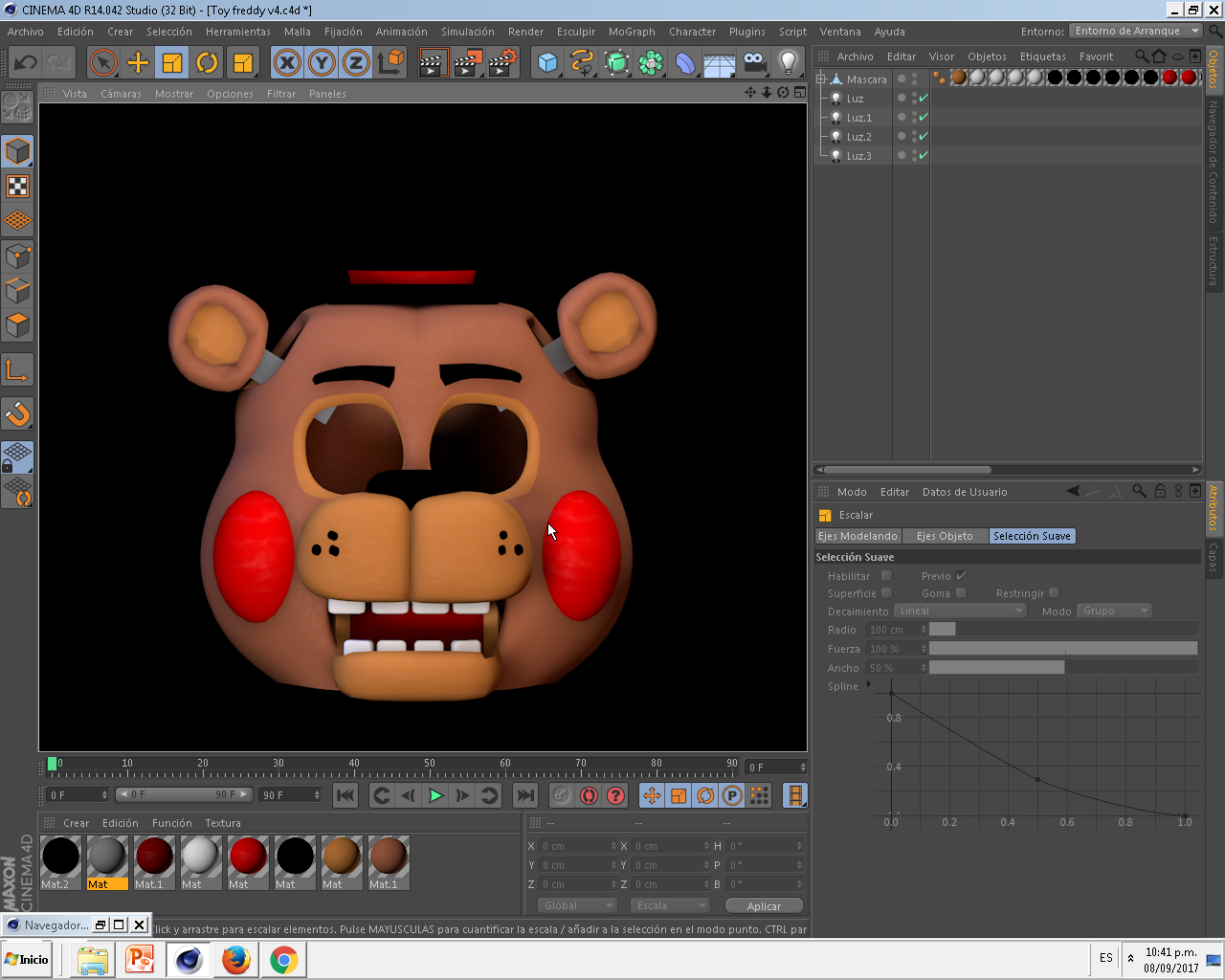
Task: Toggle the Luz object enable checkmark
Action: point(924,98)
